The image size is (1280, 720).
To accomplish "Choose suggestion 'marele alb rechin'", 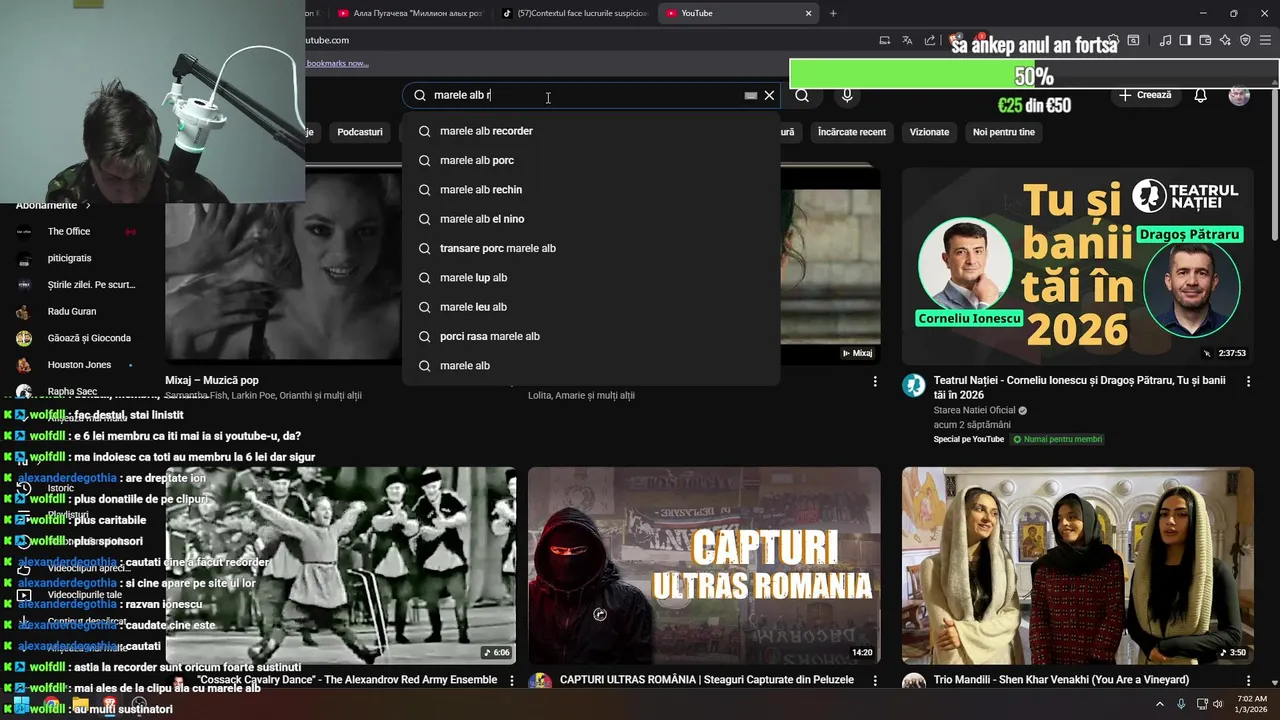I will point(591,190).
